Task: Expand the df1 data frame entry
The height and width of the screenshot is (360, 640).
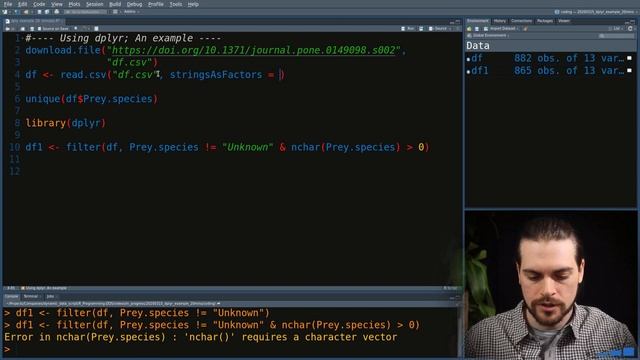Action: coord(469,71)
